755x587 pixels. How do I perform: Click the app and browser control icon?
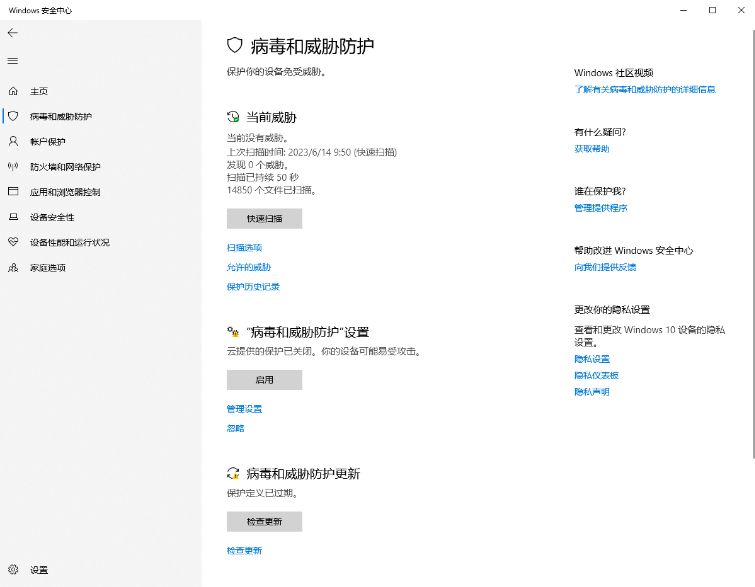(x=13, y=191)
